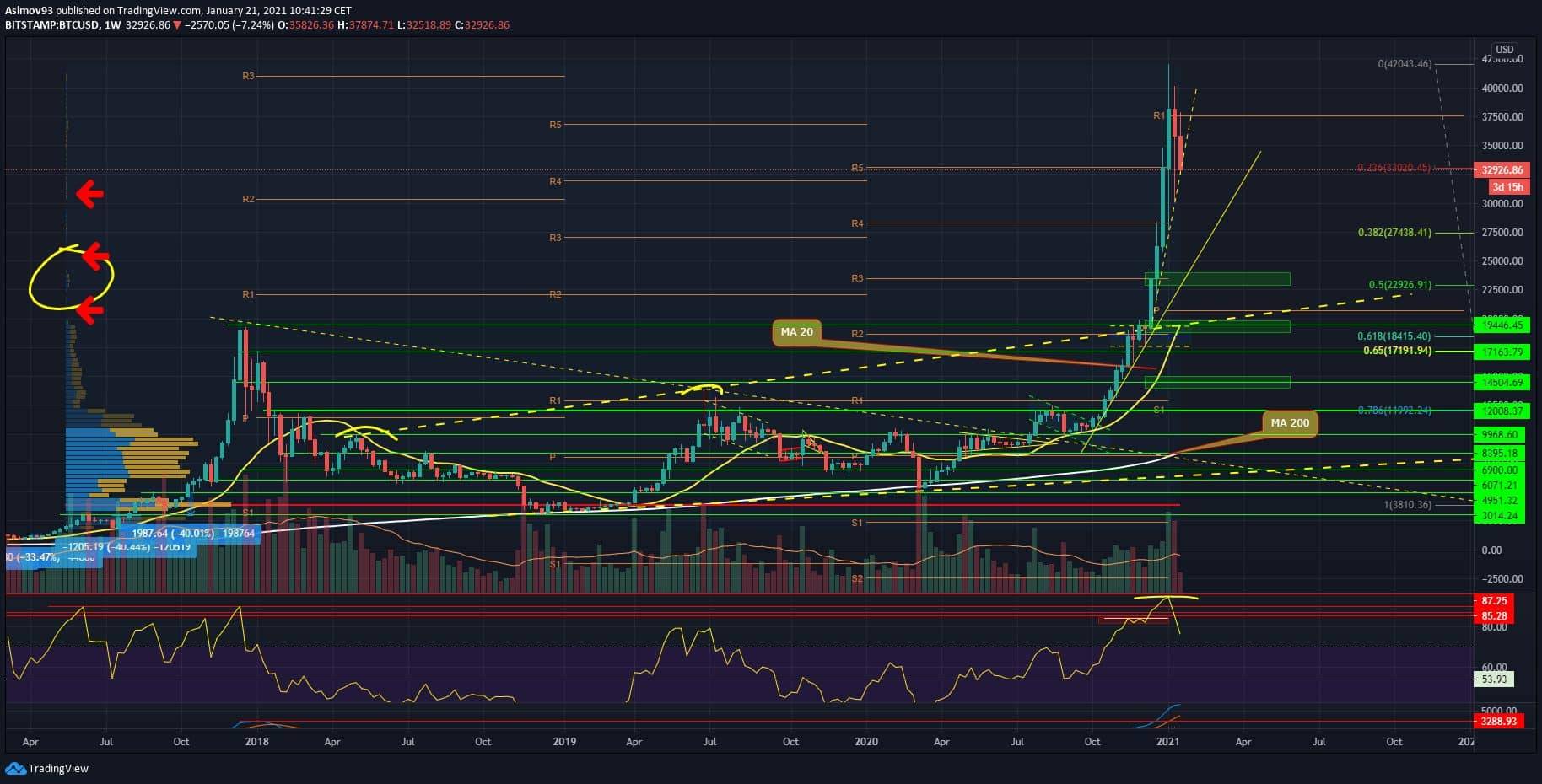
Task: Click the -1205.19 (-40.44%) measurement label
Action: (127, 547)
